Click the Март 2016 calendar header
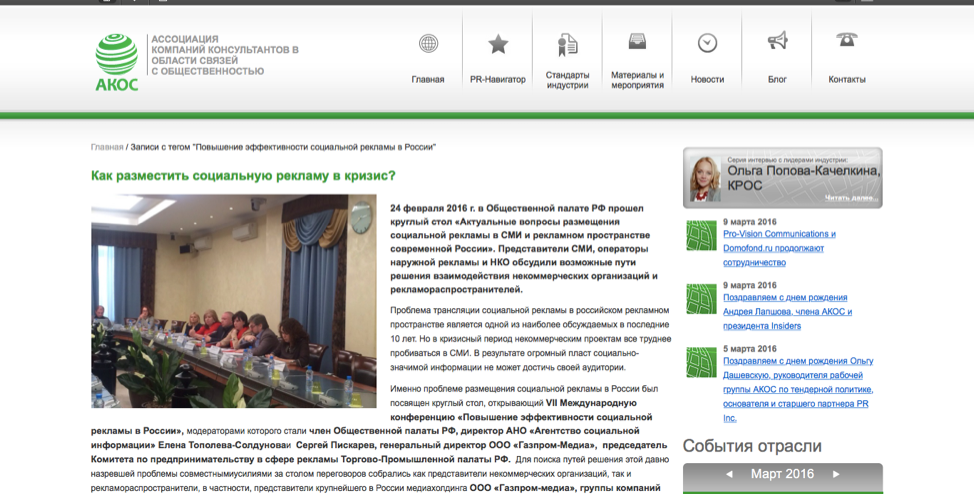 click(x=783, y=474)
